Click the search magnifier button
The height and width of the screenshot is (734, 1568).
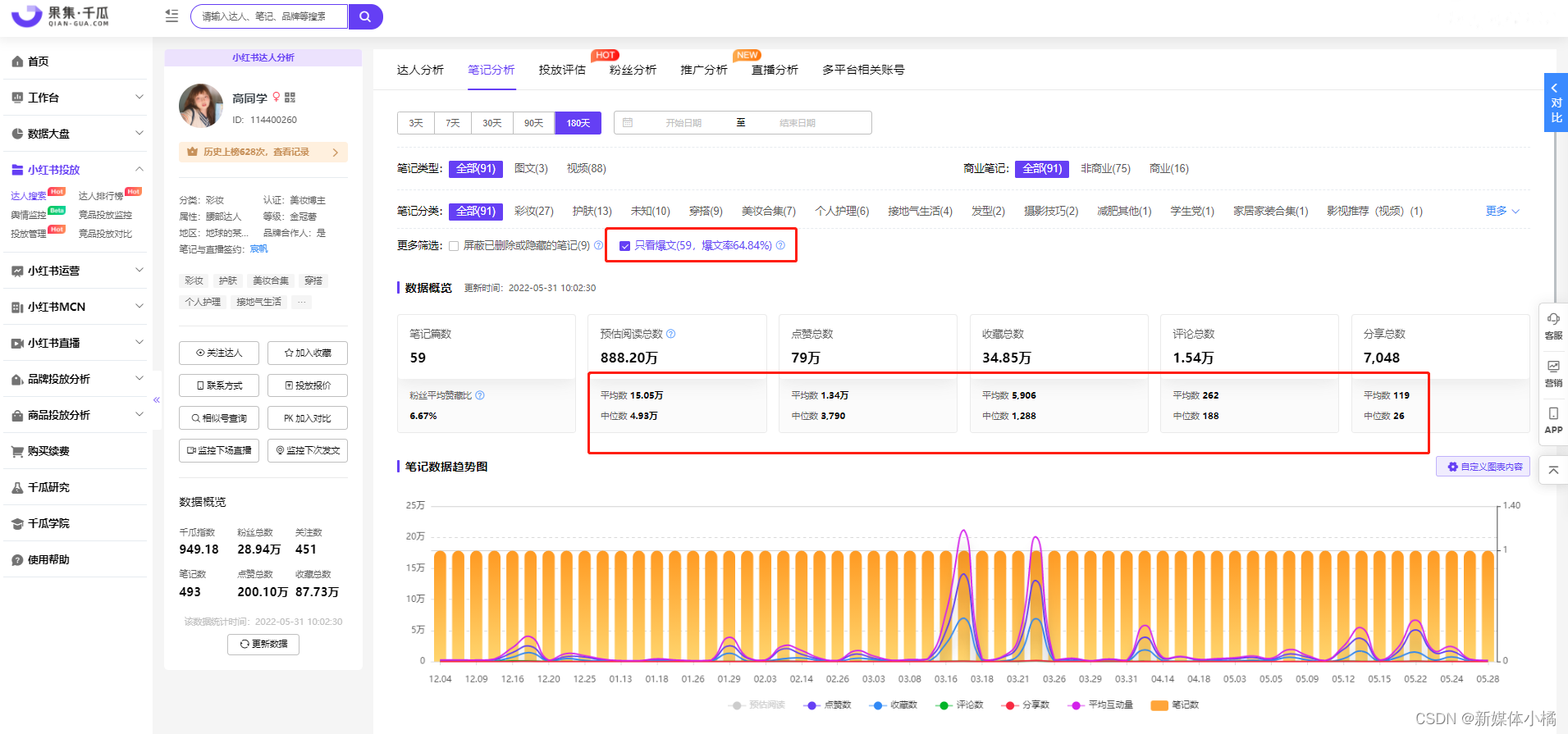tap(365, 16)
